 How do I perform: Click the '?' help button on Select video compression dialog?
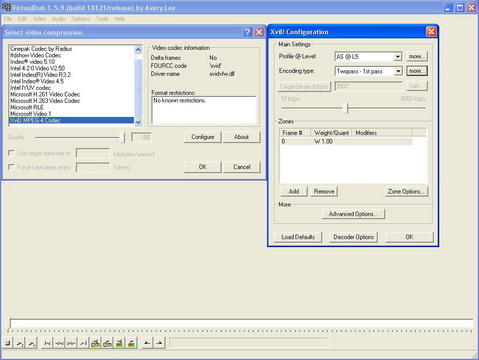(247, 32)
